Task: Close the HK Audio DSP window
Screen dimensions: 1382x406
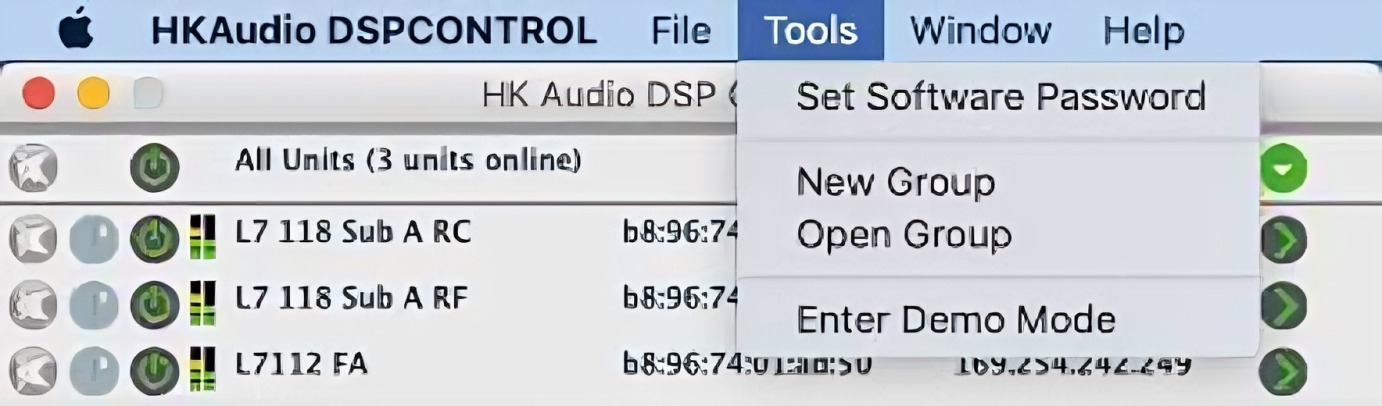Action: tap(39, 94)
